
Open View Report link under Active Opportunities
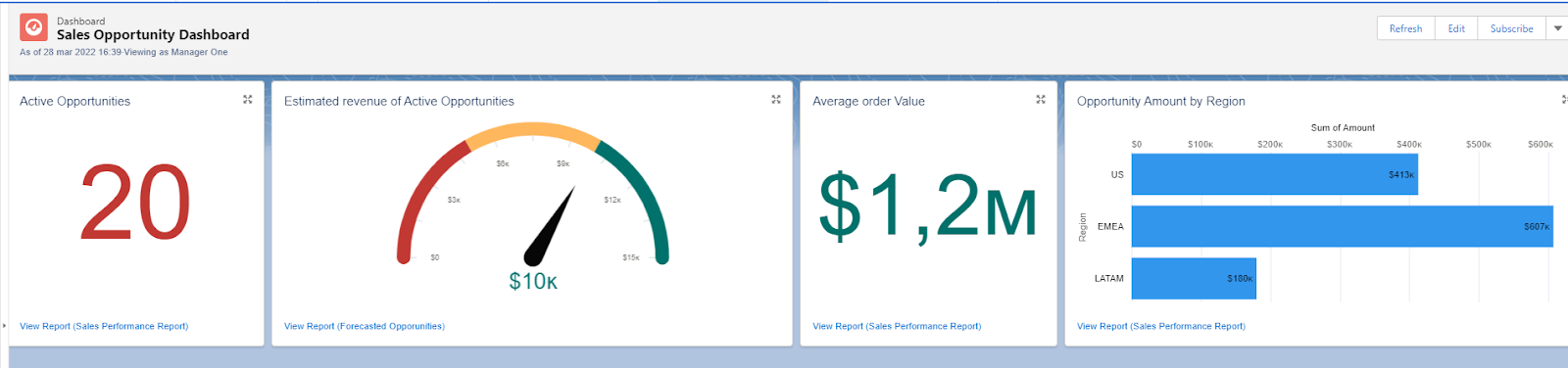point(104,326)
